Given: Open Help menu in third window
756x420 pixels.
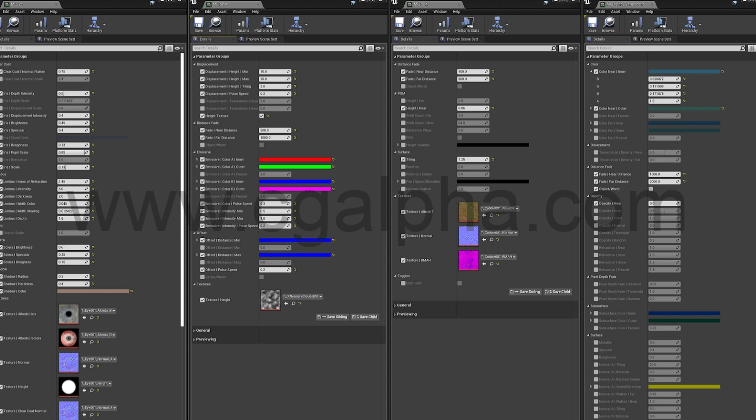Looking at the screenshot, I should coord(456,11).
